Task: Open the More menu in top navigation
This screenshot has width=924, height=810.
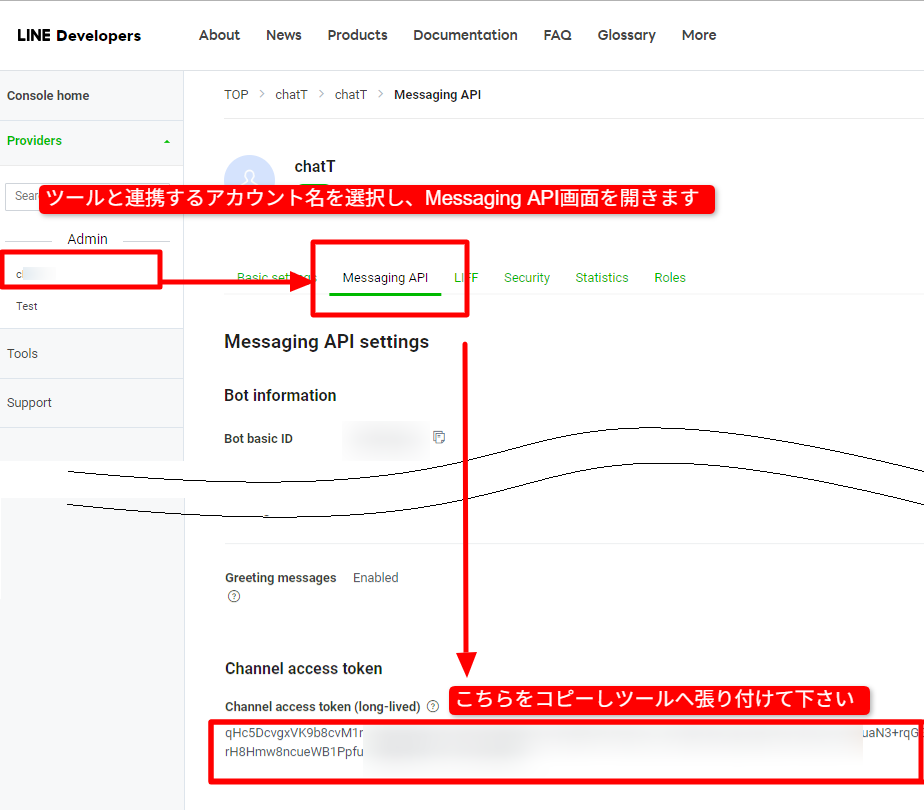Action: pos(698,35)
